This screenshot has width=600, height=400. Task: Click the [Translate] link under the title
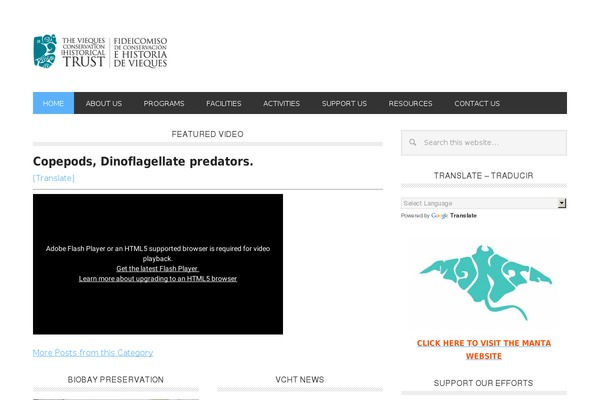click(54, 178)
